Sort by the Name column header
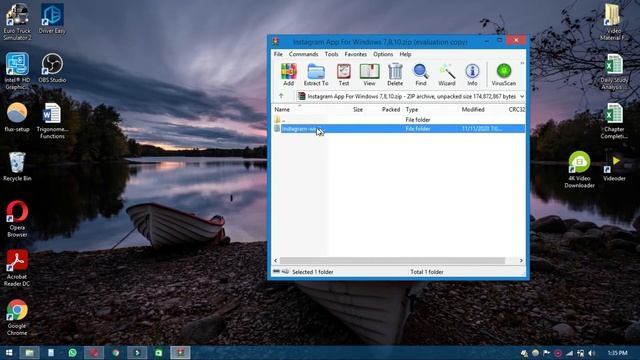640x360 pixels. pos(282,110)
